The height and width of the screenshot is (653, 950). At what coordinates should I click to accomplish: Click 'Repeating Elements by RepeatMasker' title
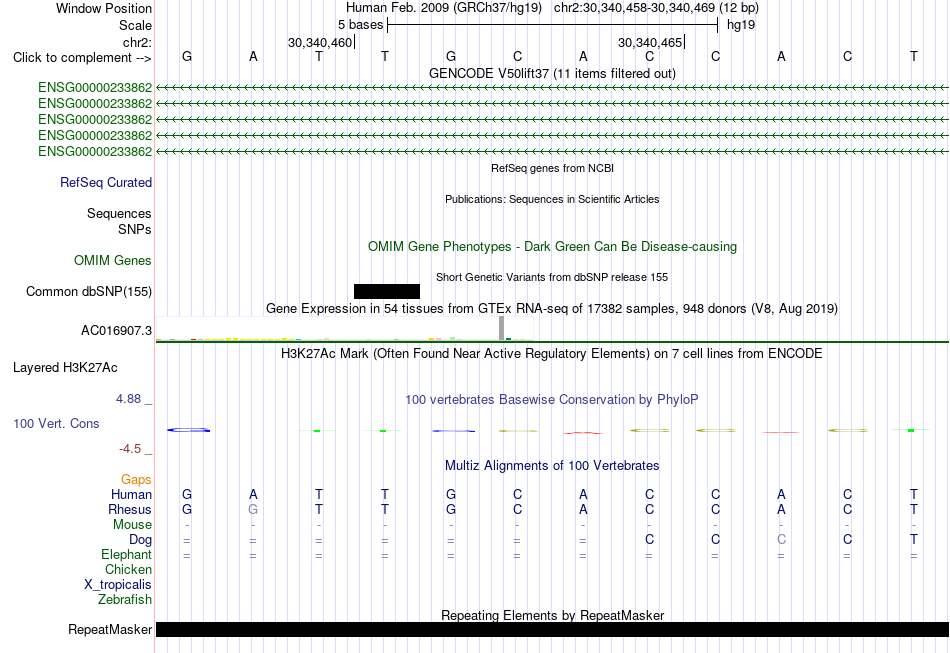552,615
